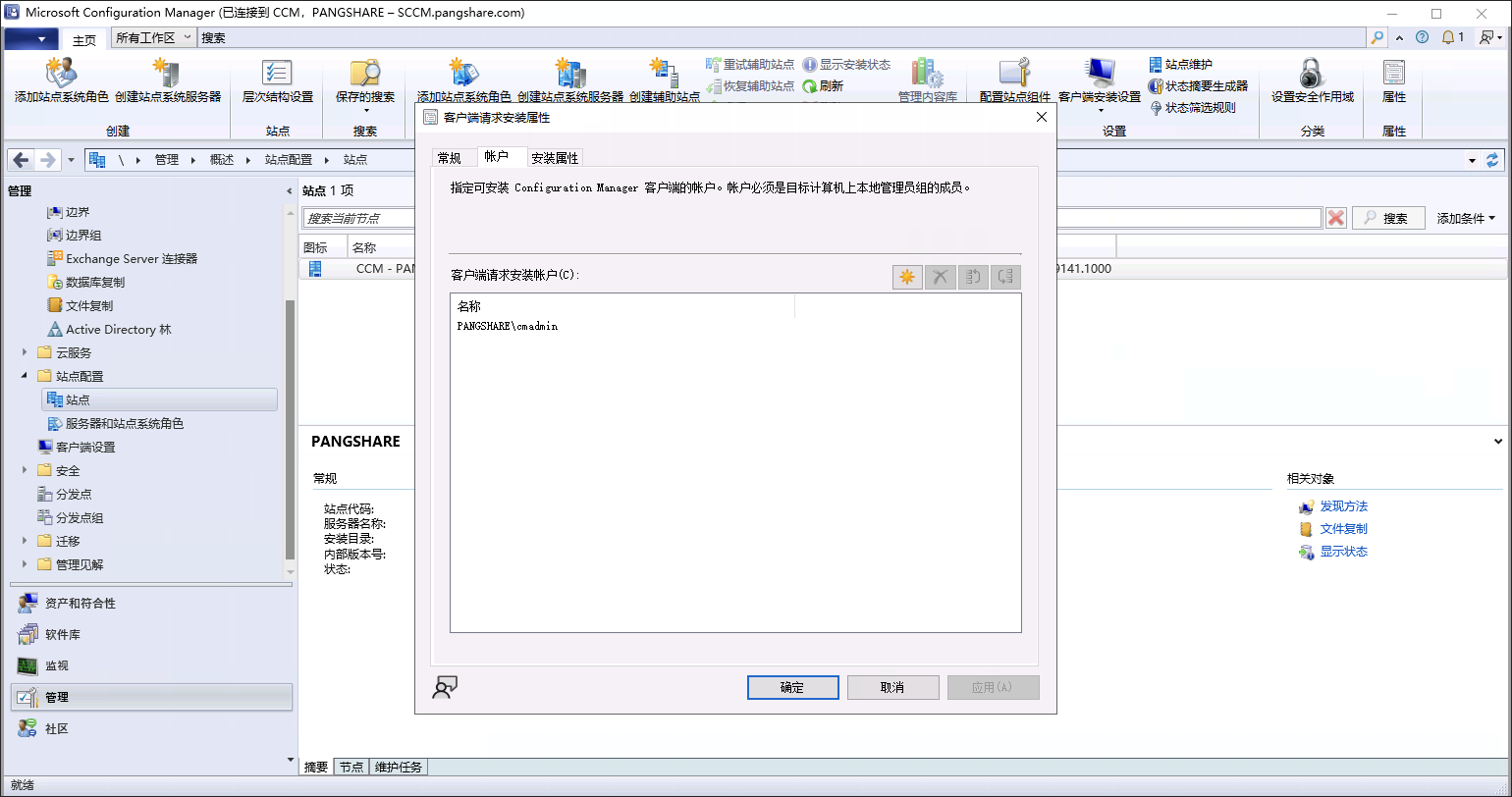Screen dimensions: 1512x797
Task: Open 保存的搜索 ribbon icon
Action: pyautogui.click(x=365, y=73)
